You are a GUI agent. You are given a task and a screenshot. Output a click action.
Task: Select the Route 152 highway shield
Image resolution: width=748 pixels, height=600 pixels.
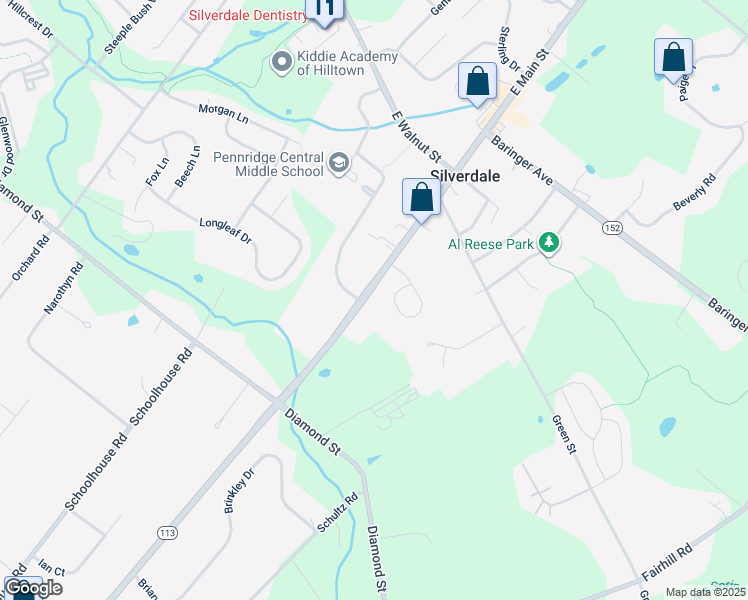[x=613, y=228]
